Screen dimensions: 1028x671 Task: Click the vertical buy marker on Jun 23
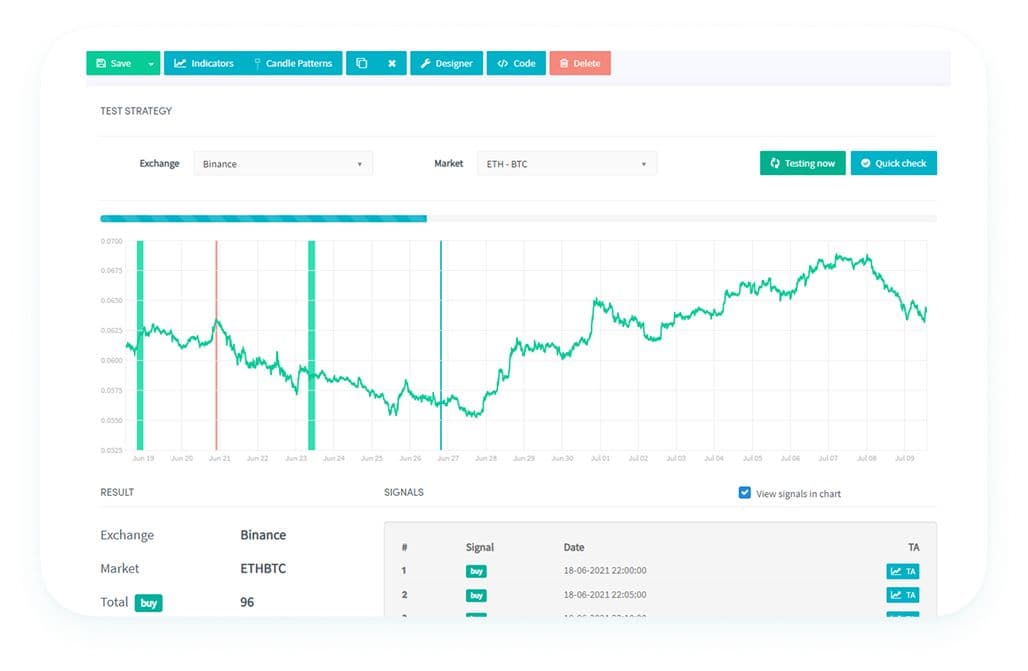(x=310, y=340)
